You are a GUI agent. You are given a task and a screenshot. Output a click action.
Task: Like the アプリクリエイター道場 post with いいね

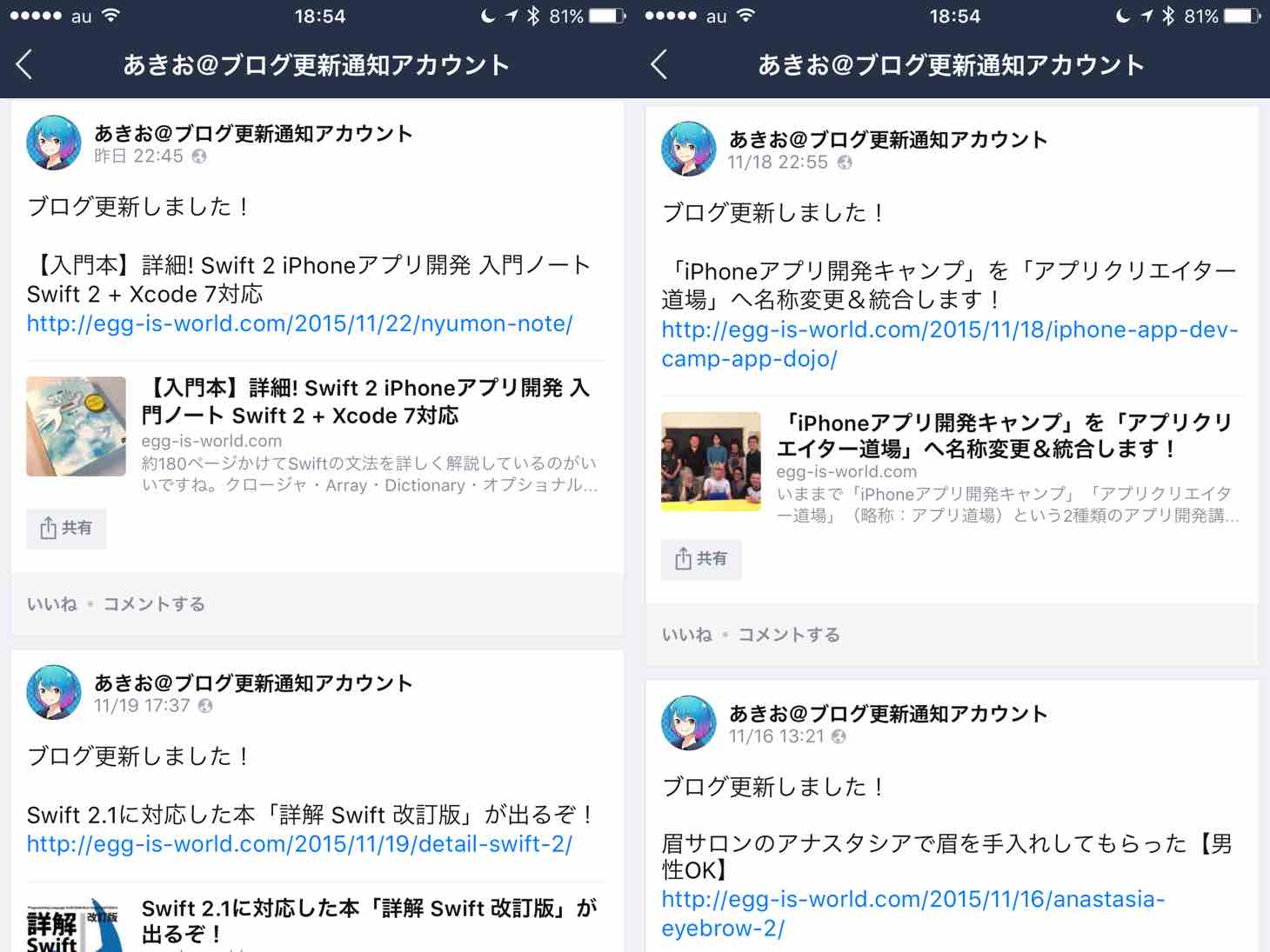pyautogui.click(x=687, y=635)
